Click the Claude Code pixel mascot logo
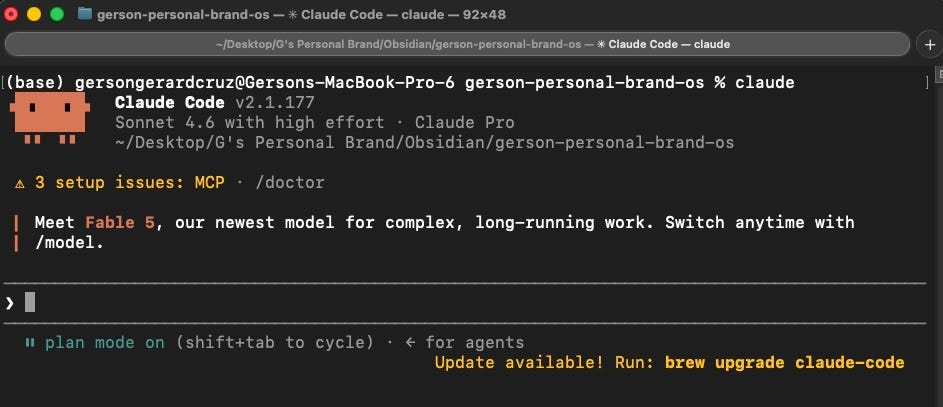This screenshot has height=407, width=943. click(51, 118)
